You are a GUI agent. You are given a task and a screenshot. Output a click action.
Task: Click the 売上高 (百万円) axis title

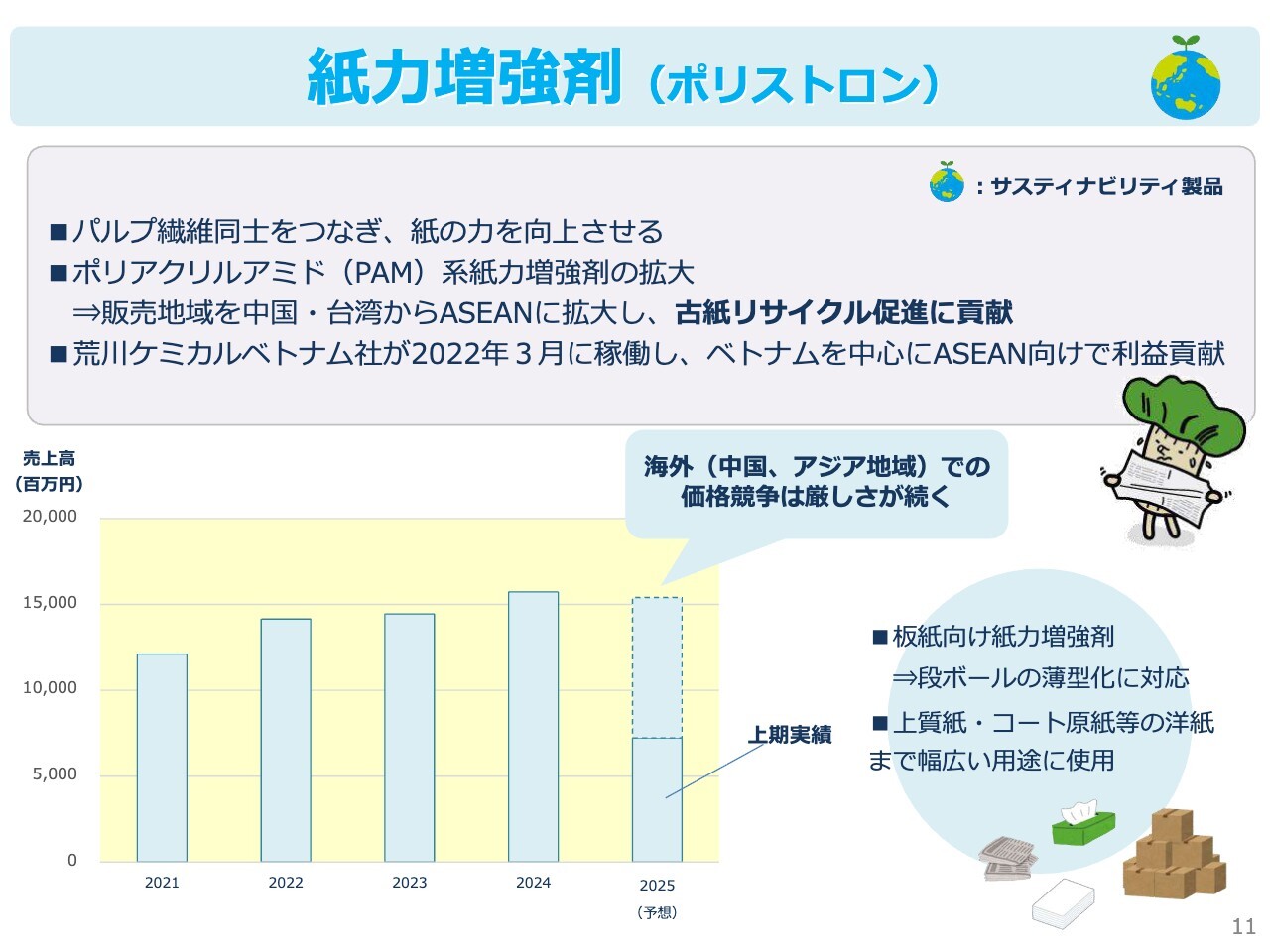(x=50, y=471)
